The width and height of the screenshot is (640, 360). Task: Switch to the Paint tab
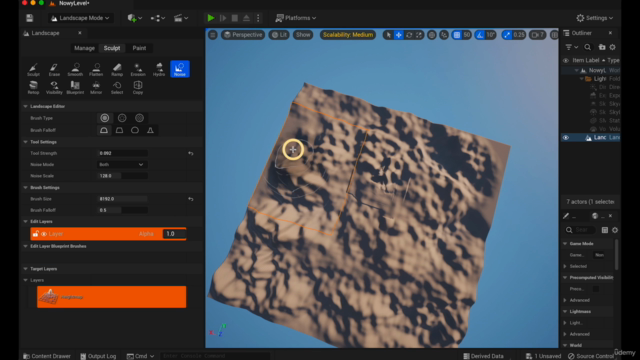click(139, 48)
